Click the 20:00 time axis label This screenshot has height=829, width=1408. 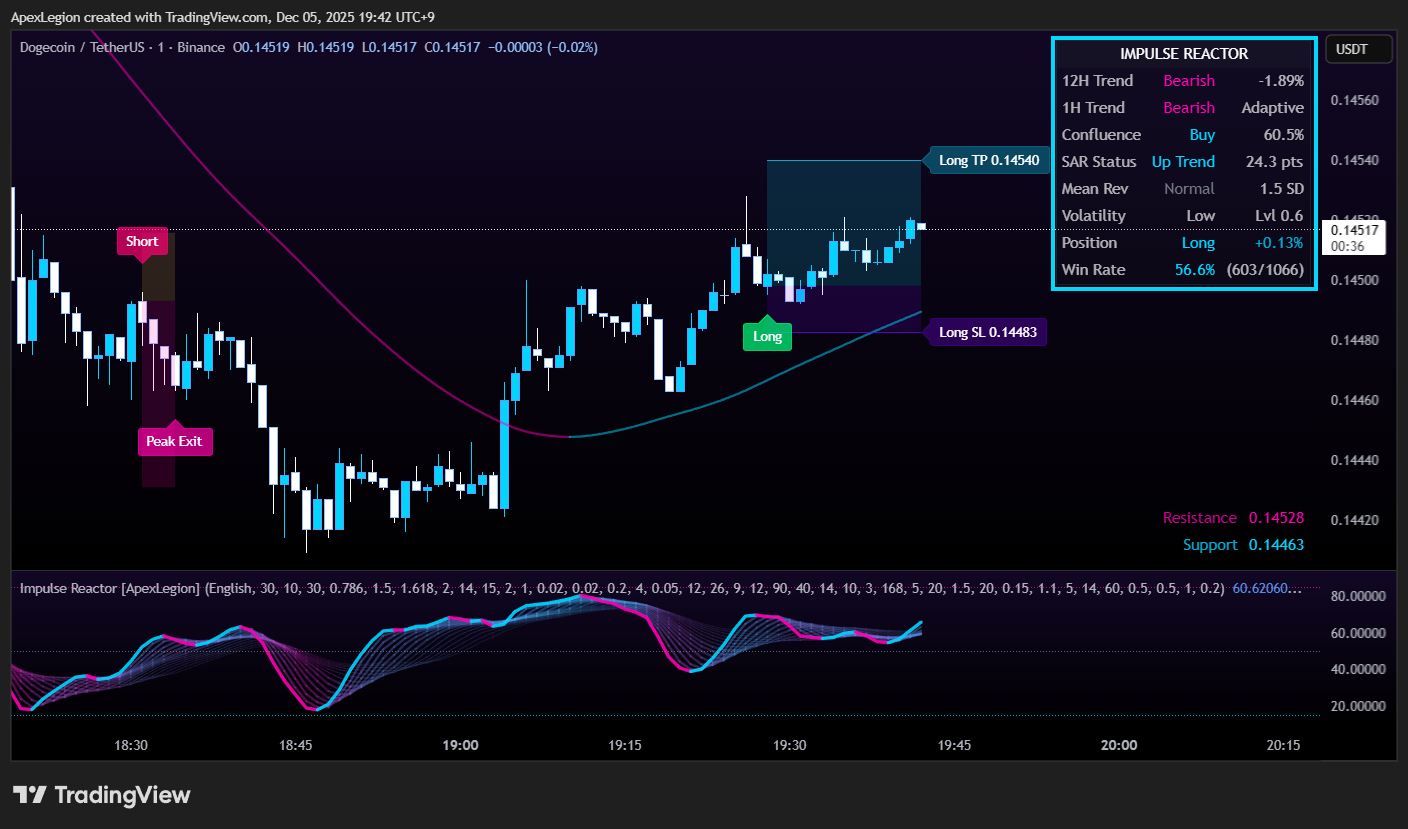click(x=1119, y=745)
